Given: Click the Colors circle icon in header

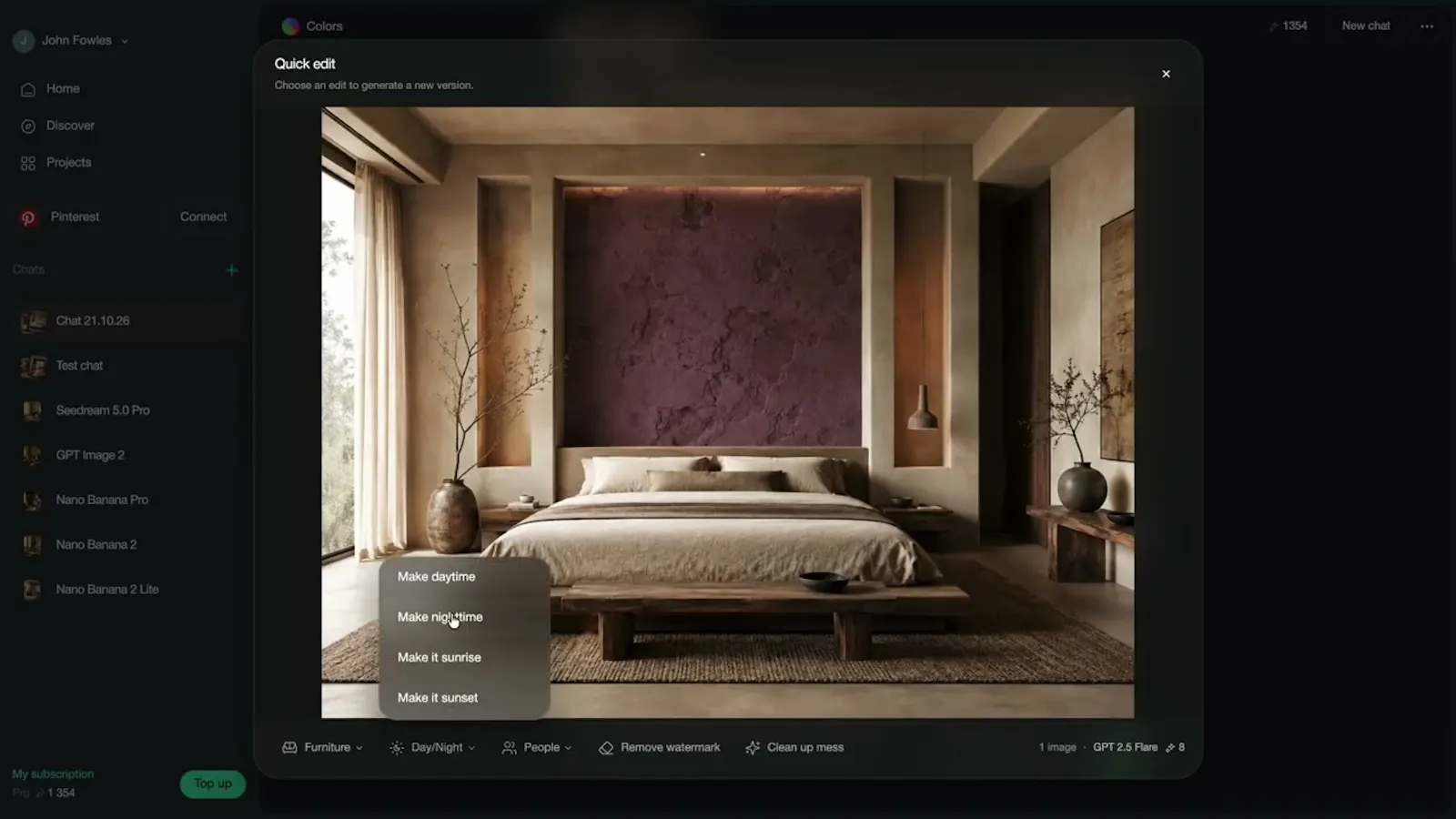Looking at the screenshot, I should 290,26.
